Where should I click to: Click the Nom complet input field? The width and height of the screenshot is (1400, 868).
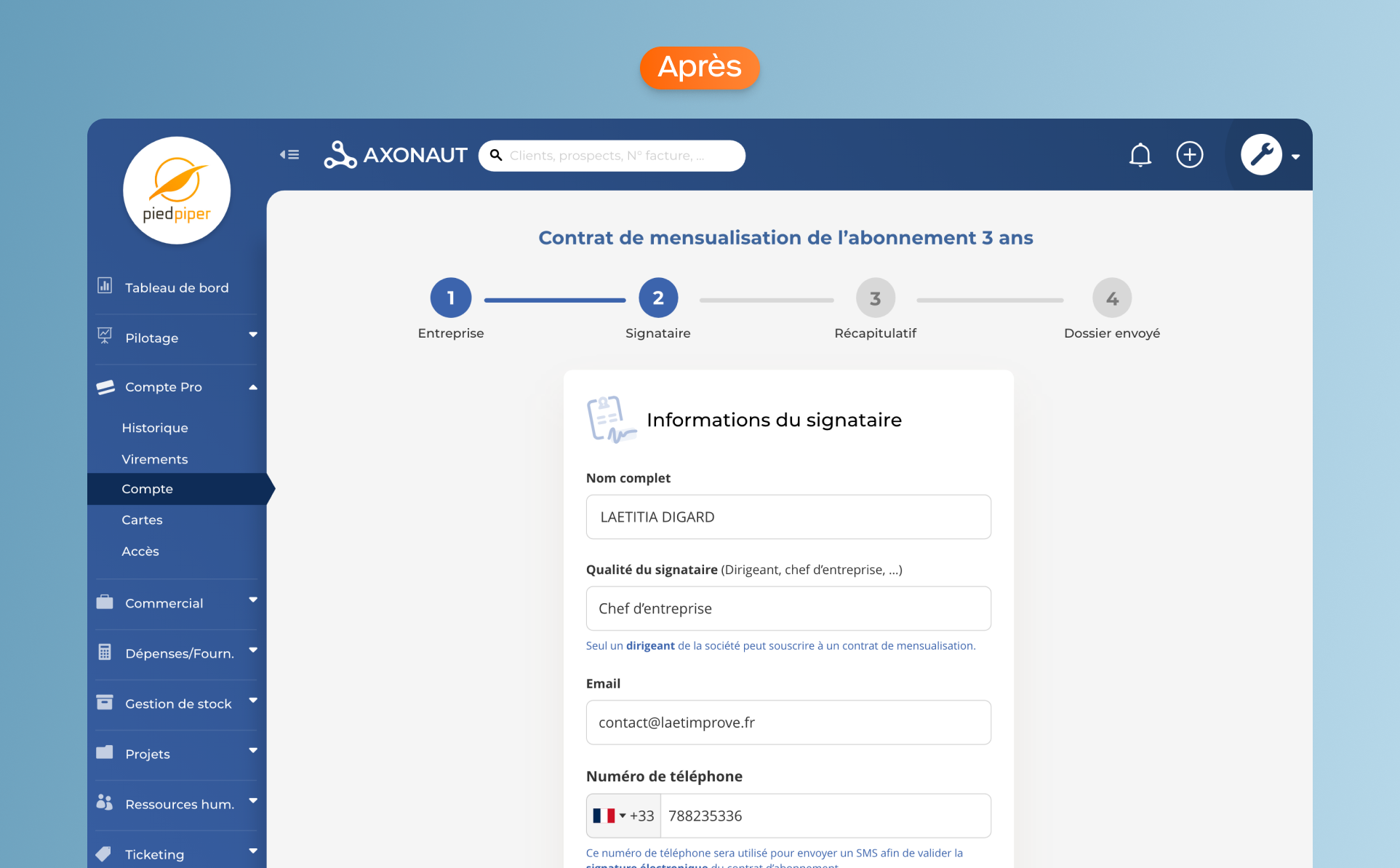pos(788,517)
